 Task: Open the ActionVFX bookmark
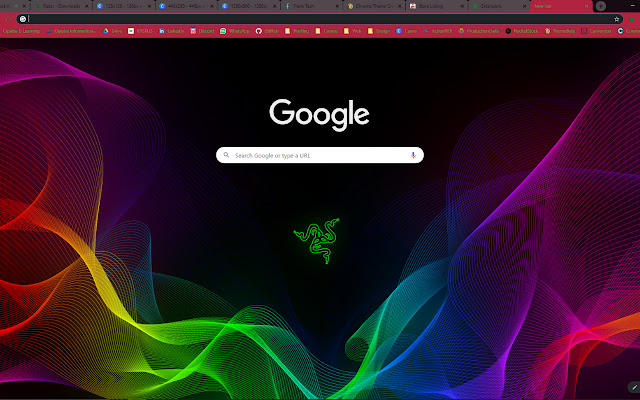[438, 31]
